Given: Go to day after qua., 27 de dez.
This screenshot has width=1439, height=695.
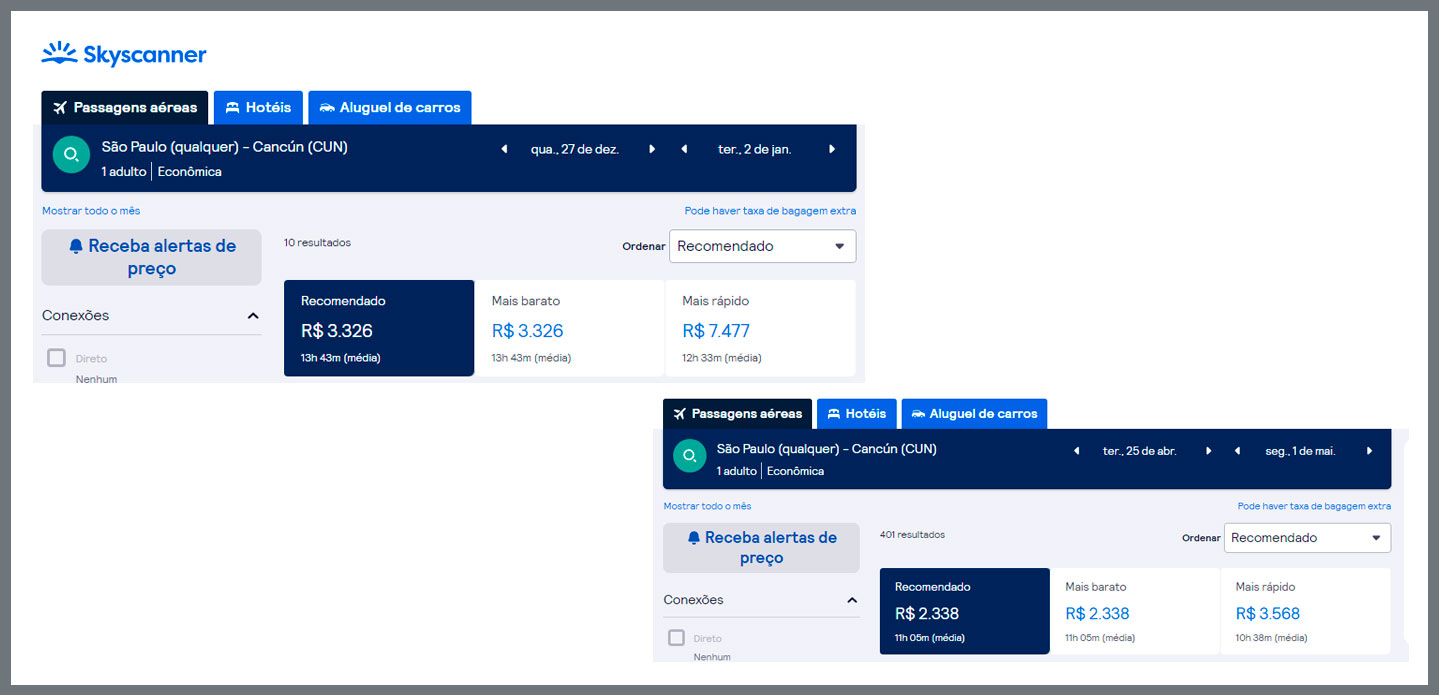Looking at the screenshot, I should (x=652, y=149).
